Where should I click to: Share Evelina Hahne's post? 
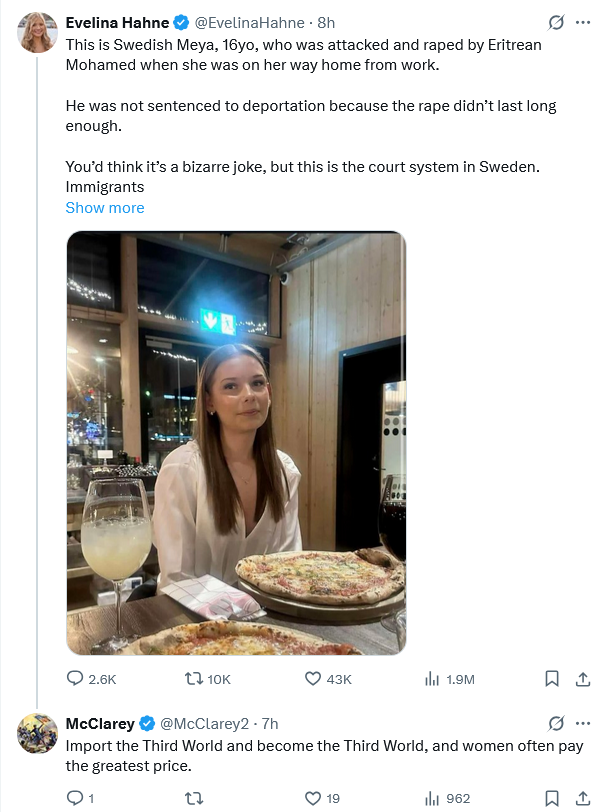coord(583,679)
